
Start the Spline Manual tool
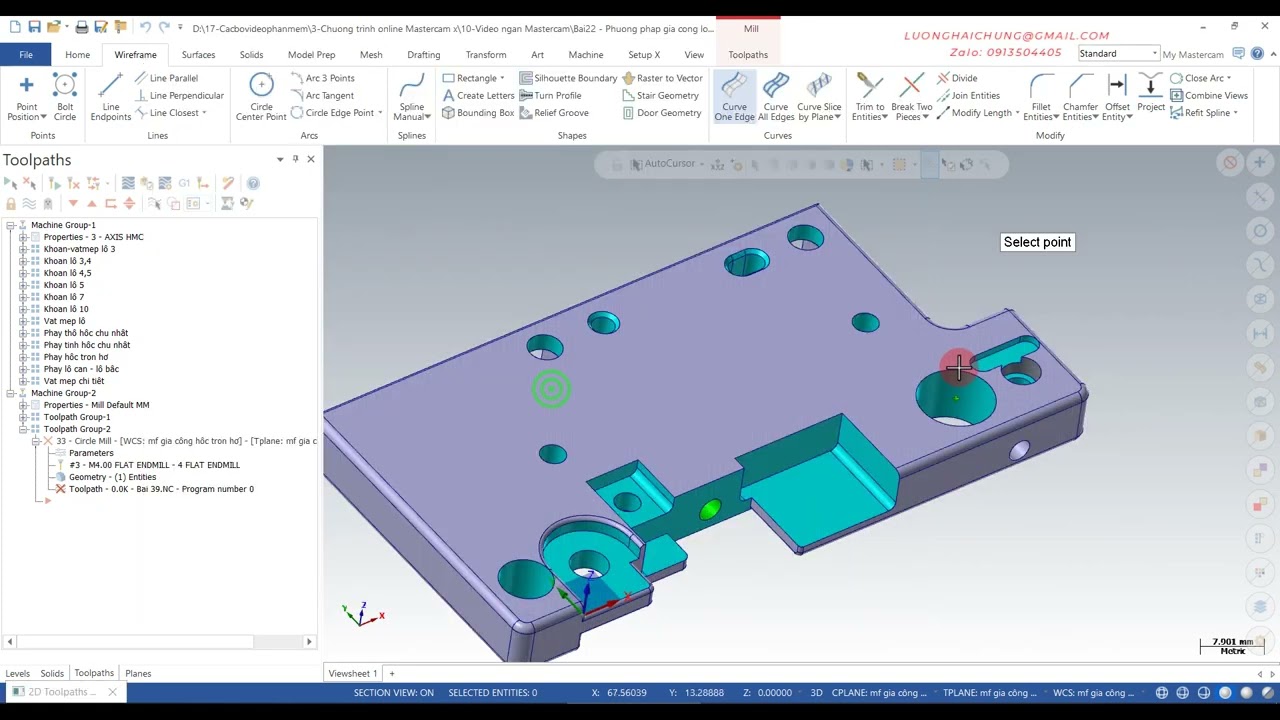point(411,97)
